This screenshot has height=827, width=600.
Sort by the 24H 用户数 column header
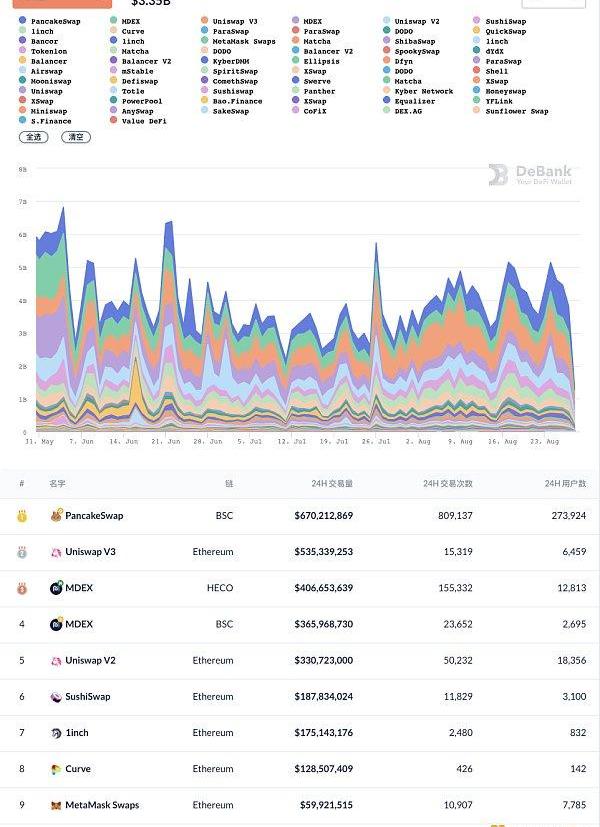coord(565,484)
